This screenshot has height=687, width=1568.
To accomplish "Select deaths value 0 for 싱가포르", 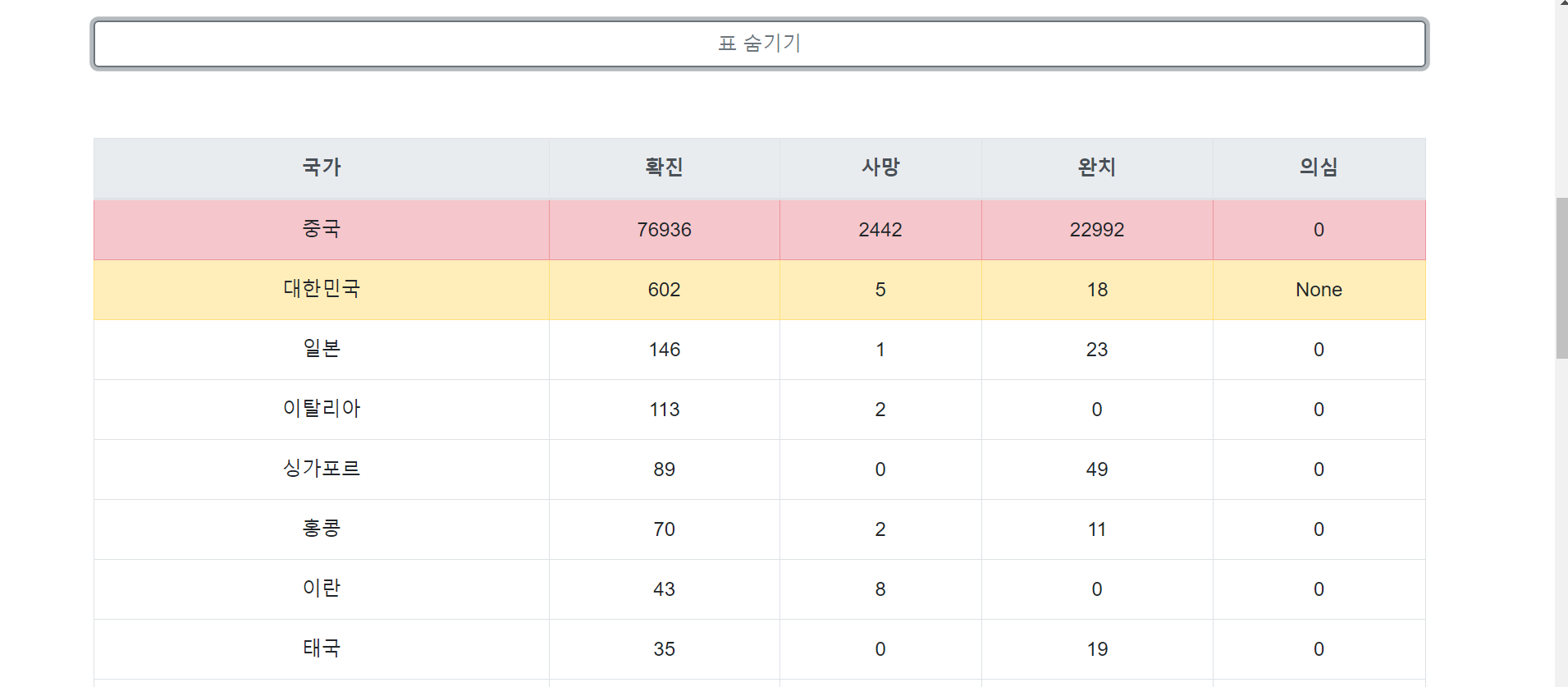I will click(x=880, y=469).
